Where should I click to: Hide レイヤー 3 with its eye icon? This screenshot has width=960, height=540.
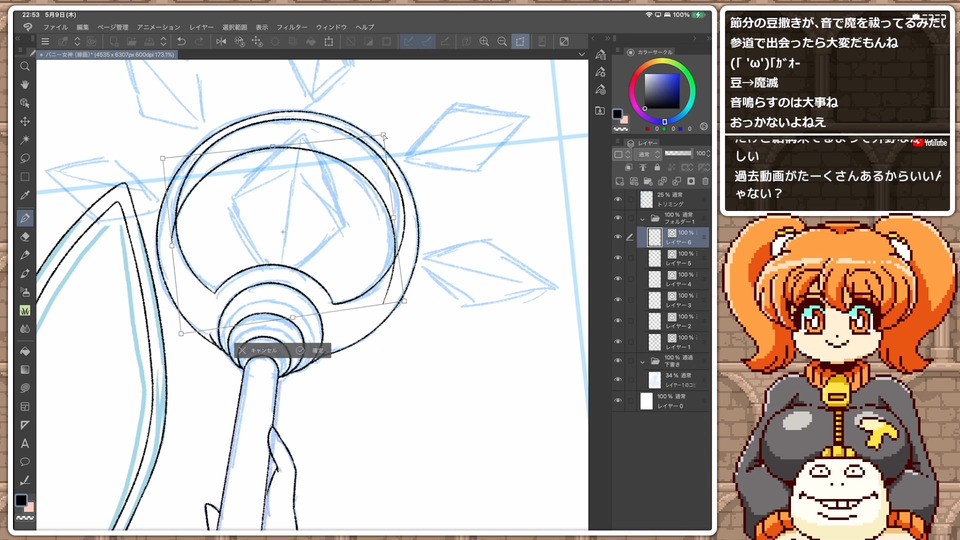[618, 299]
